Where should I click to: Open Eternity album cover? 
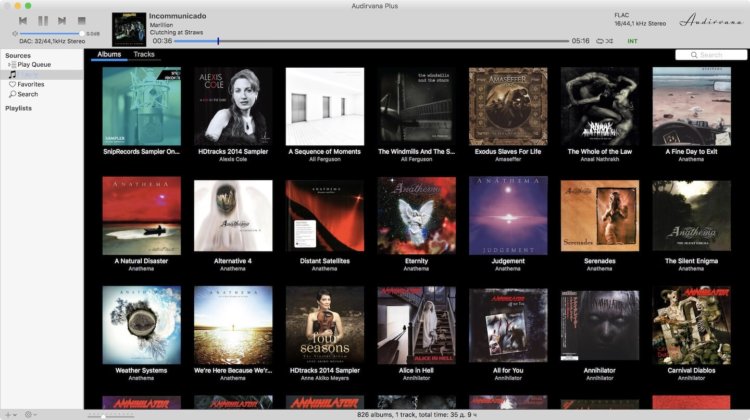[x=416, y=216]
